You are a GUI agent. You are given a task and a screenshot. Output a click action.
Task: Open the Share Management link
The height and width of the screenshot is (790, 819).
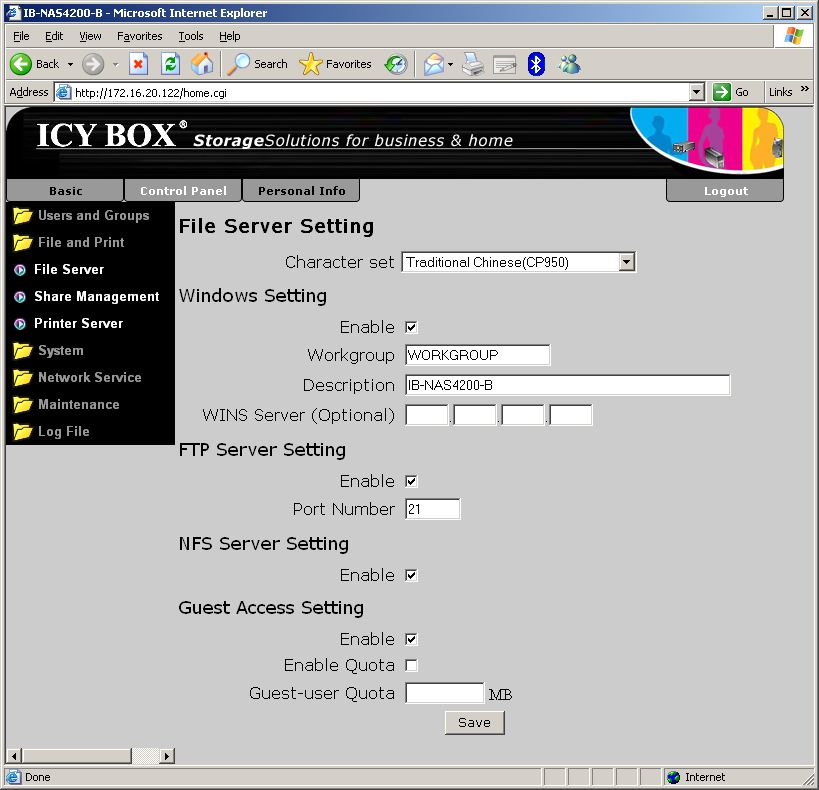(97, 297)
